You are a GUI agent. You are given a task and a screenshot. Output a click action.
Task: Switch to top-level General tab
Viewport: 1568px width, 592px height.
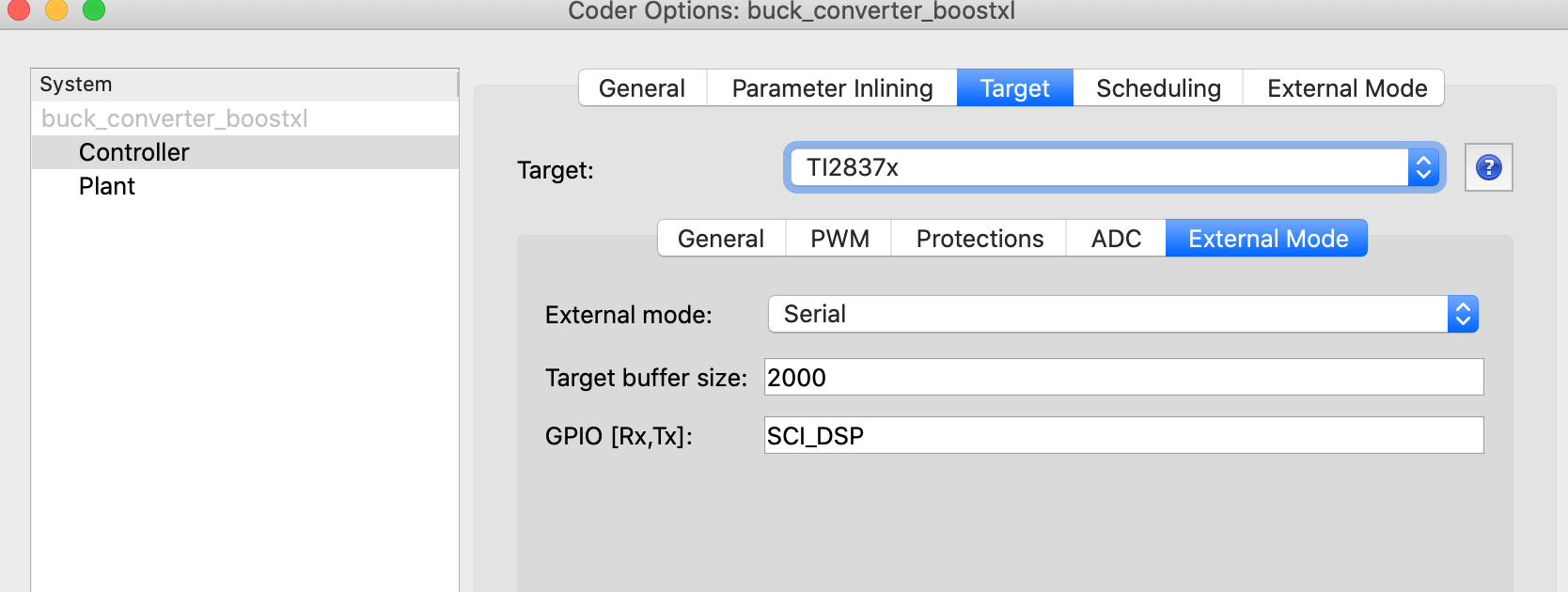(642, 88)
